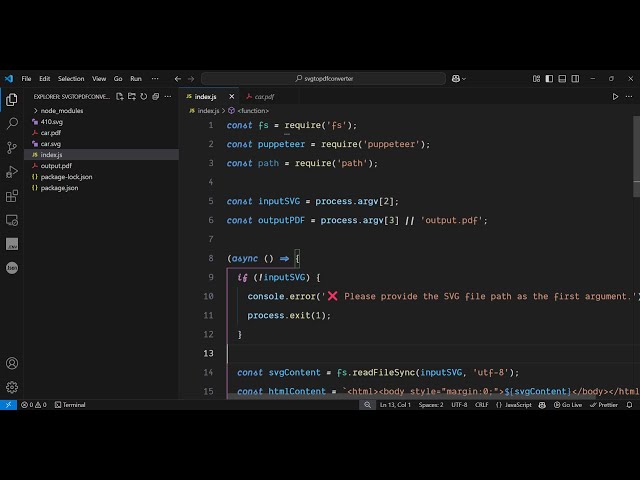Open the Edit menu

tap(44, 79)
